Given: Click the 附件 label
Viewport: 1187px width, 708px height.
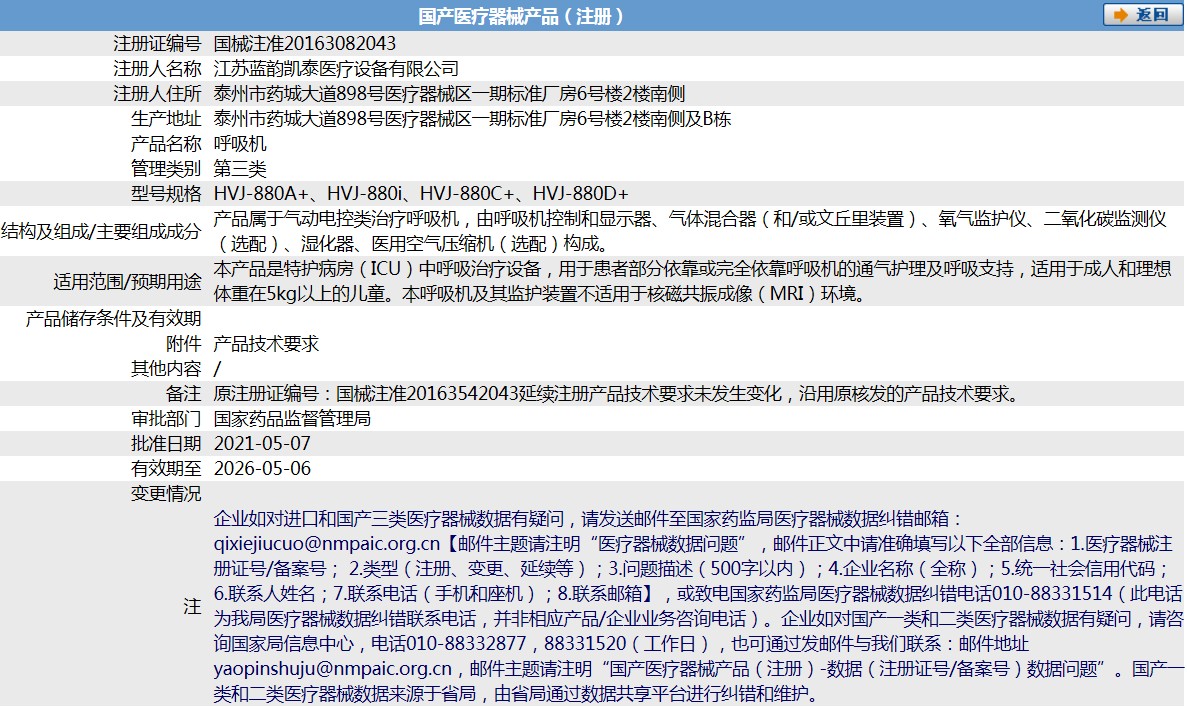Looking at the screenshot, I should (x=184, y=344).
